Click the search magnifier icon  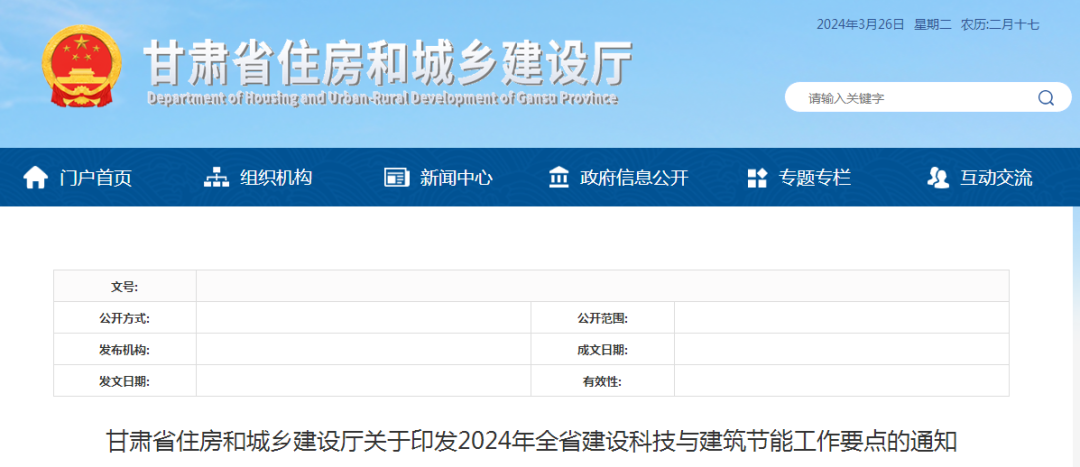tap(1046, 98)
